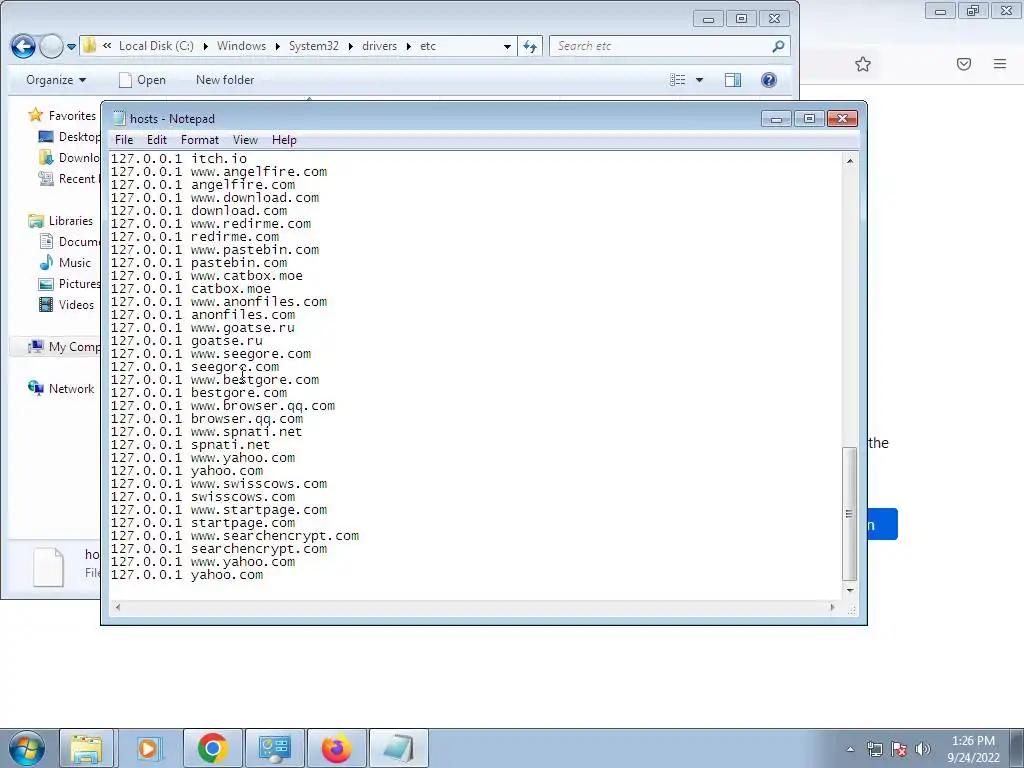Expand the arrow after Windows breadcrumb
This screenshot has width=1024, height=768.
click(278, 46)
